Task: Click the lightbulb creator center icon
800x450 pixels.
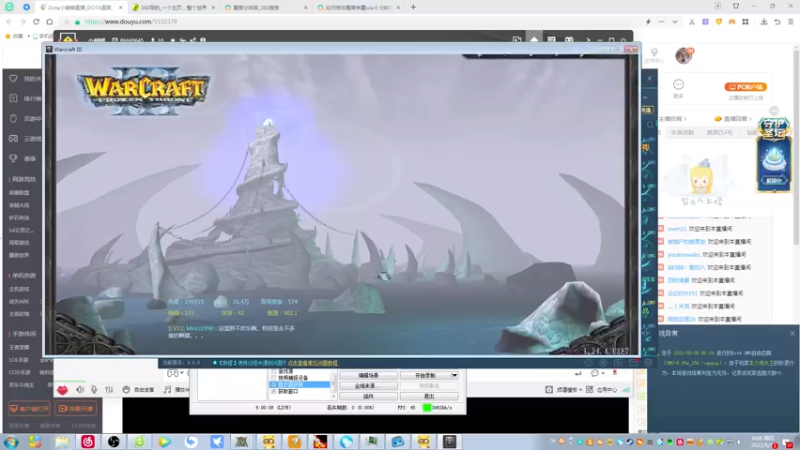Action: point(654,53)
